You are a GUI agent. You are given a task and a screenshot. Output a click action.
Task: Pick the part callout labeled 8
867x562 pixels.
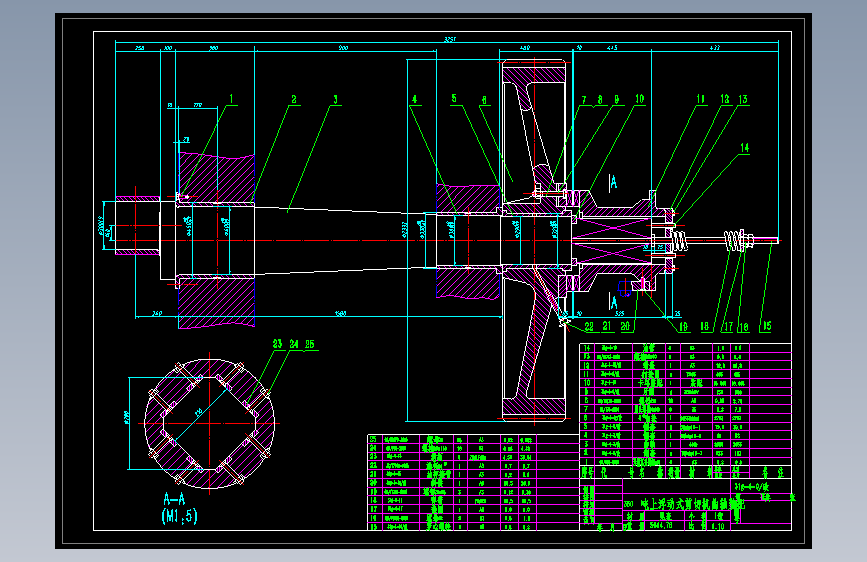point(600,100)
